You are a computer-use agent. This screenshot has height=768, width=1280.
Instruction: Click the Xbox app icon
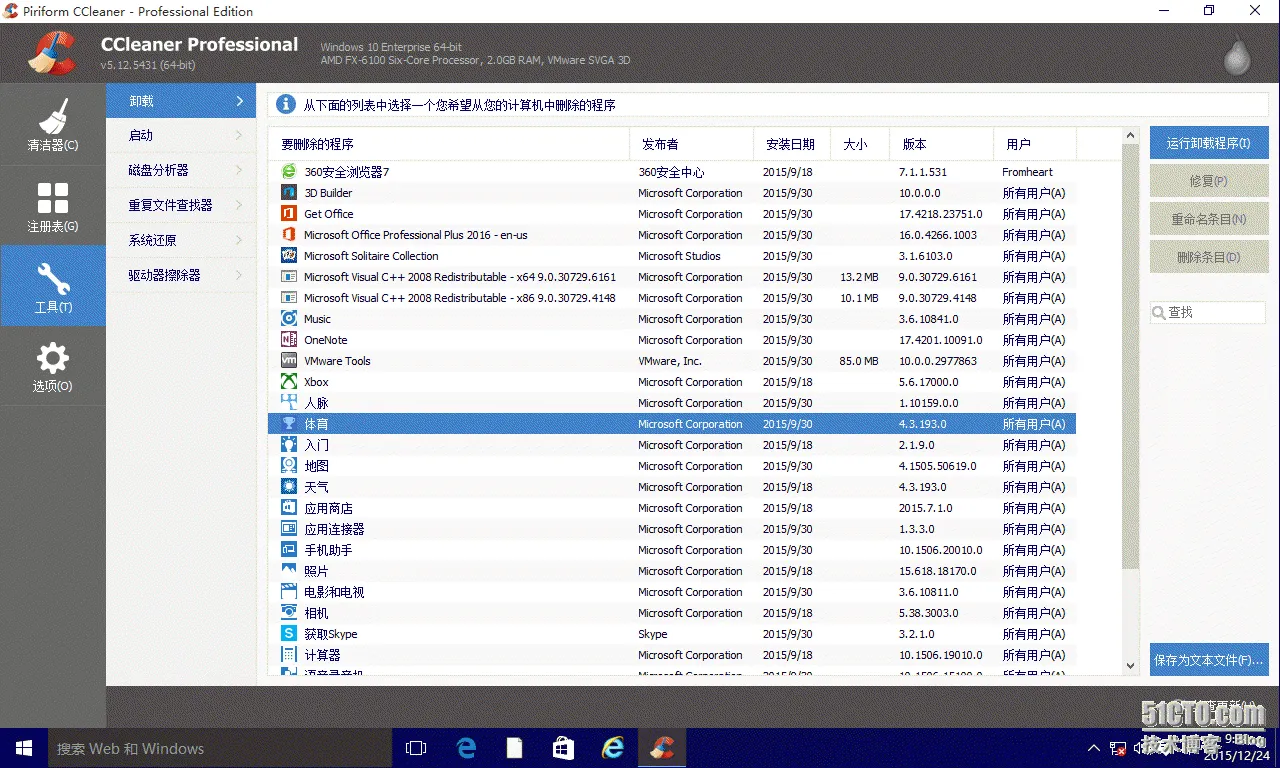pos(289,382)
